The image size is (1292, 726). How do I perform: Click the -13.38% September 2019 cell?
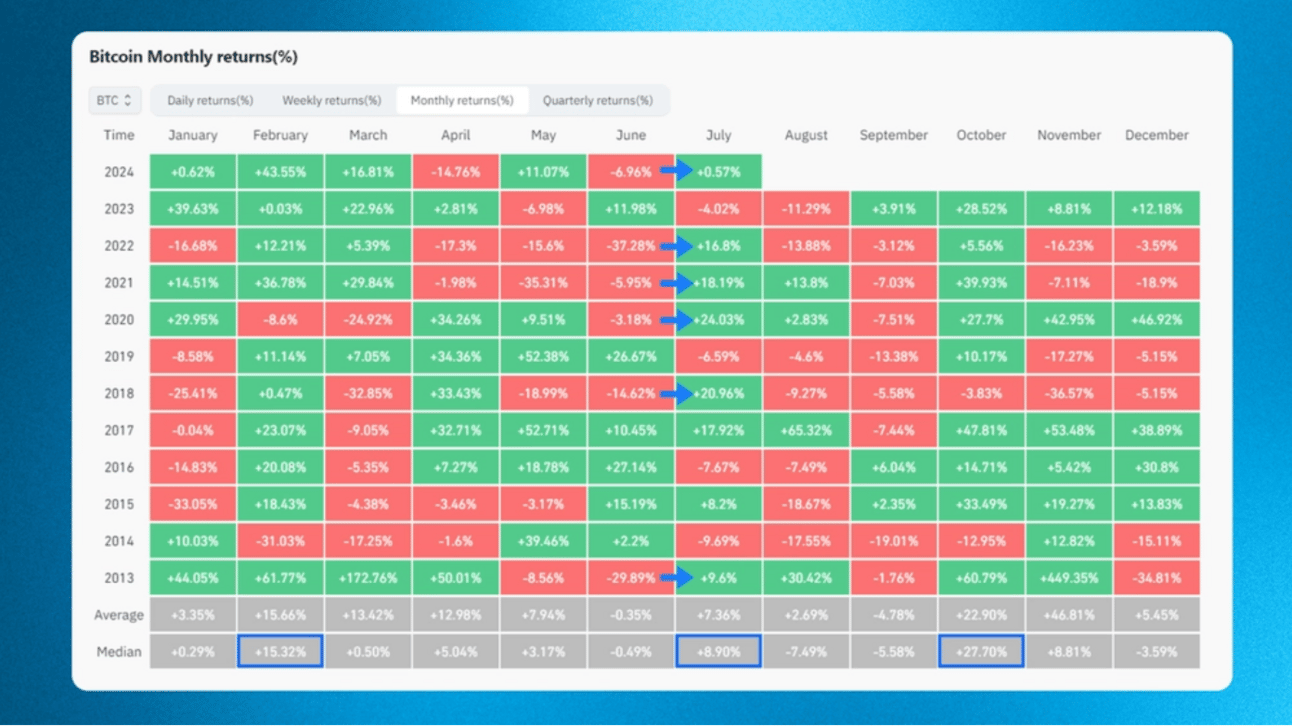(894, 357)
